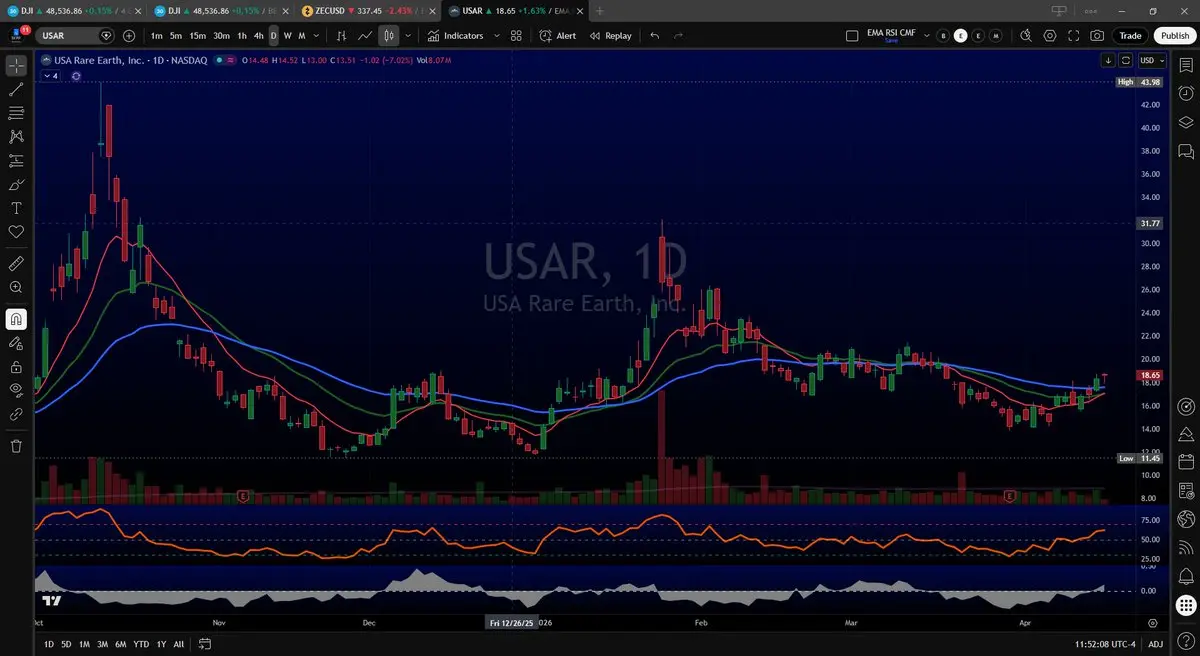The height and width of the screenshot is (656, 1200).
Task: Start bar Replay mode
Action: (611, 36)
